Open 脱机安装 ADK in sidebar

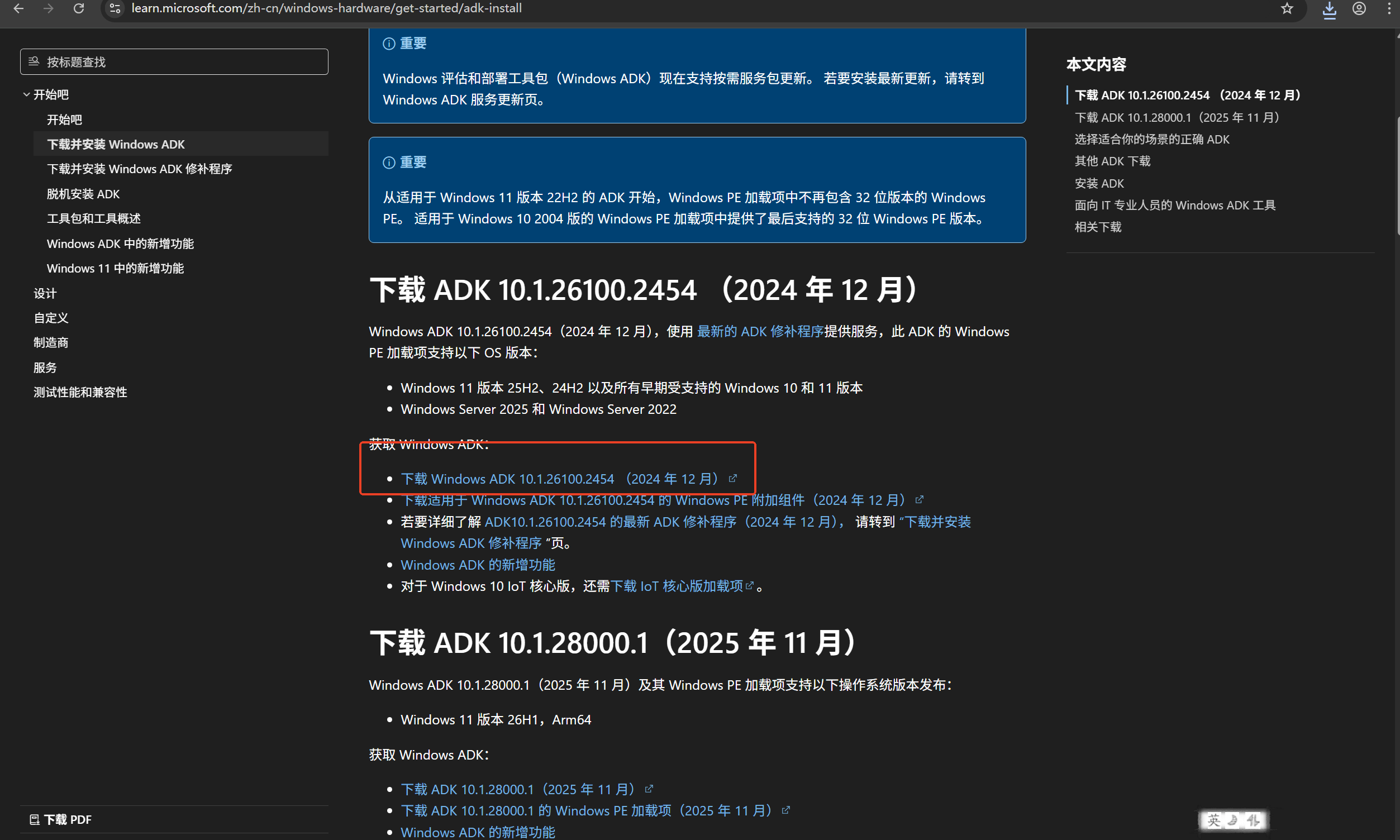(x=83, y=194)
